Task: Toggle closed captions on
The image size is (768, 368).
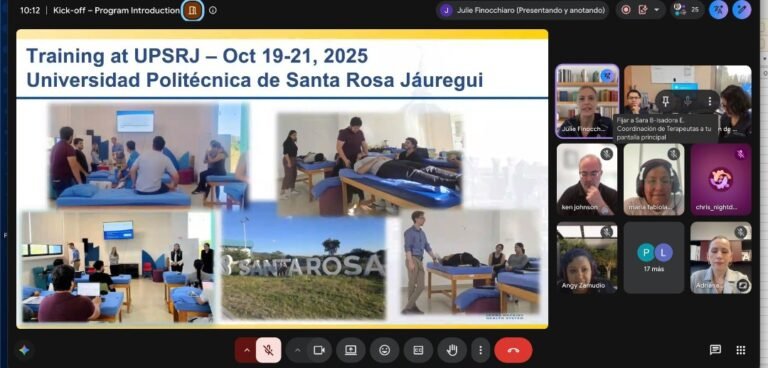Action: click(x=418, y=350)
